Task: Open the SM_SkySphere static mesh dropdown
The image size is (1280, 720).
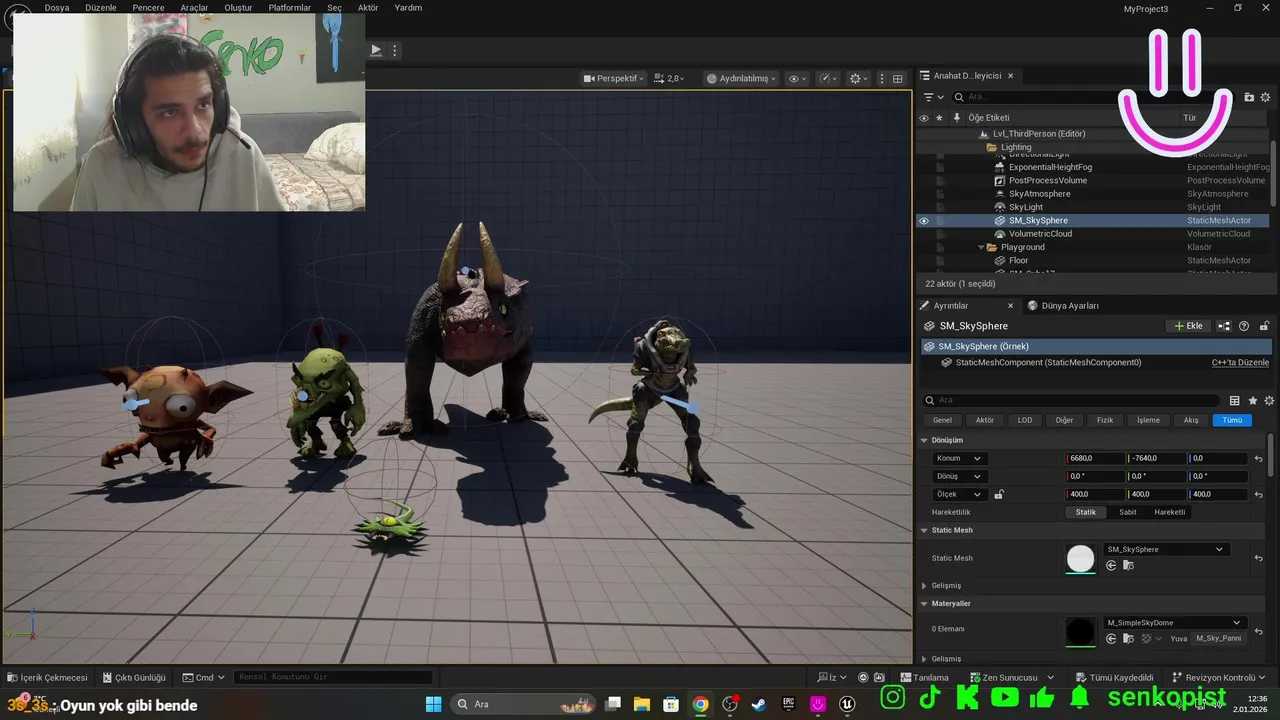Action: pyautogui.click(x=1165, y=549)
